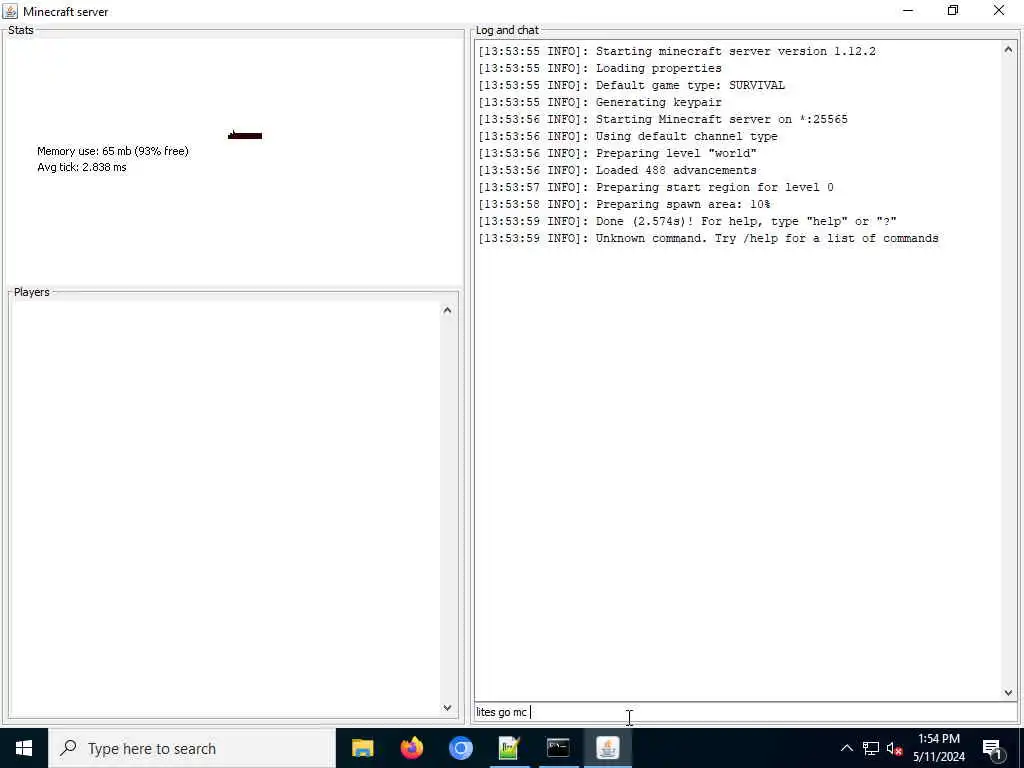Click the muted volume tray icon
The image size is (1024, 768).
pos(894,748)
